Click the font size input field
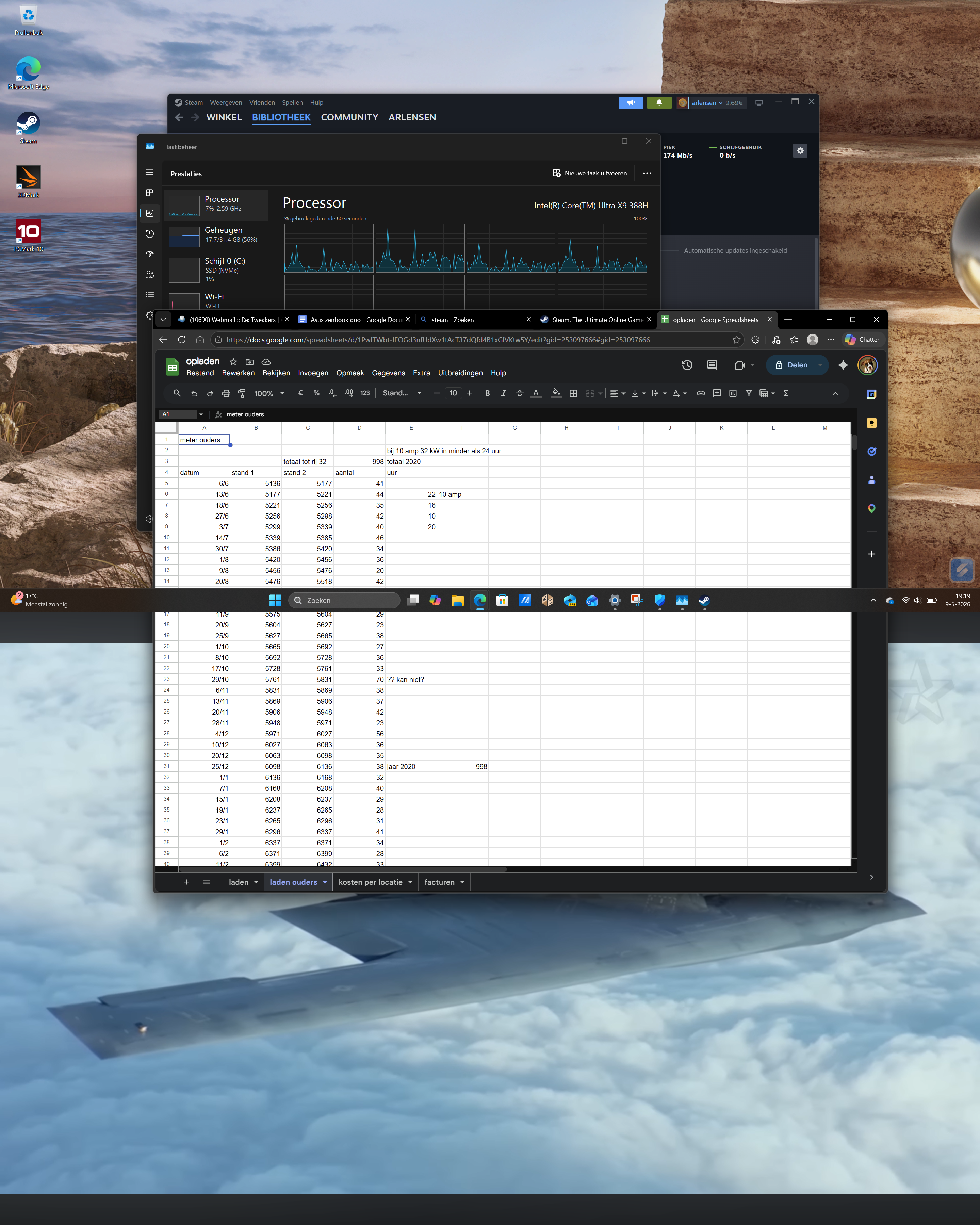The image size is (980, 1225). click(453, 393)
